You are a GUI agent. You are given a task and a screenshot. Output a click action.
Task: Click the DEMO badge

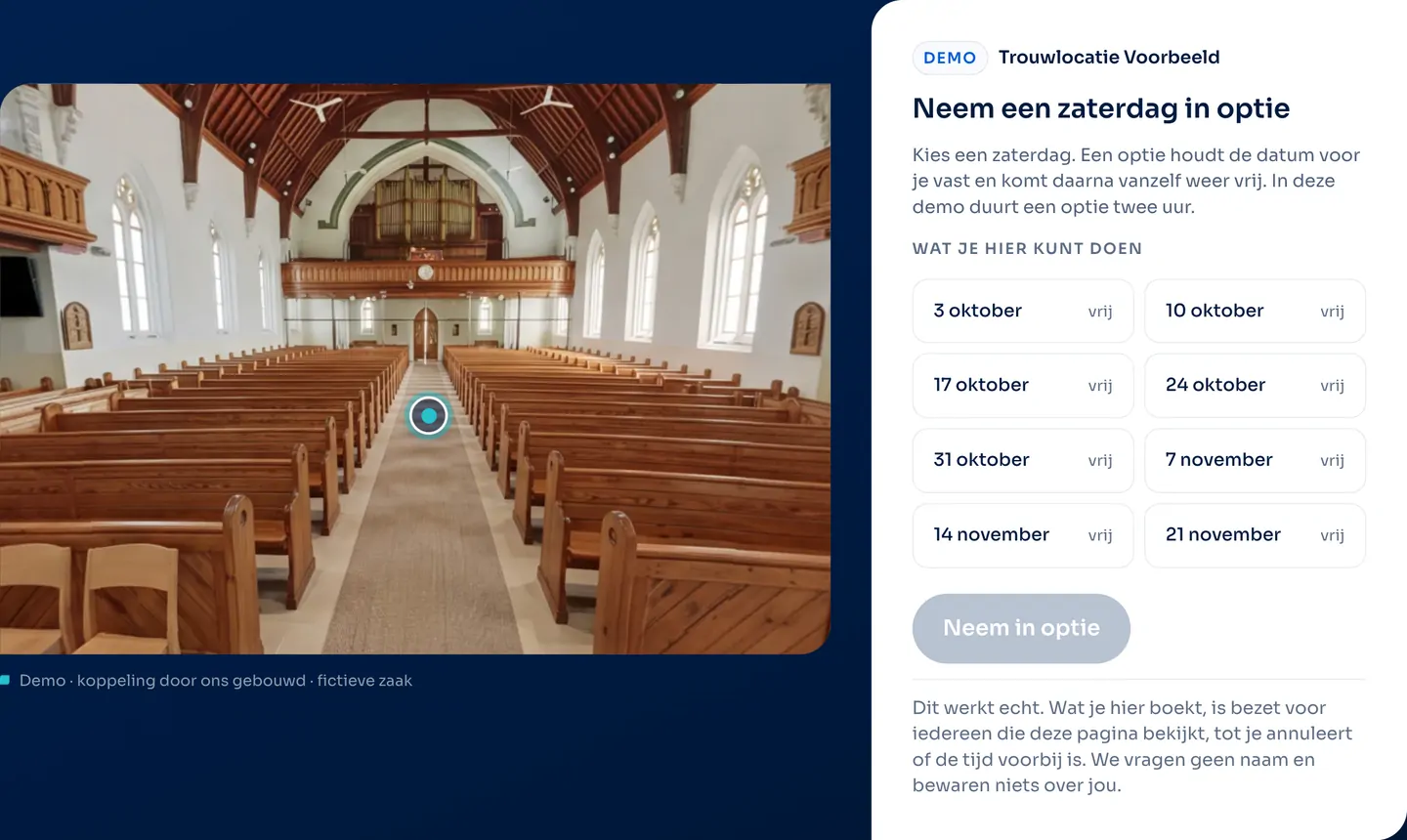[x=950, y=58]
